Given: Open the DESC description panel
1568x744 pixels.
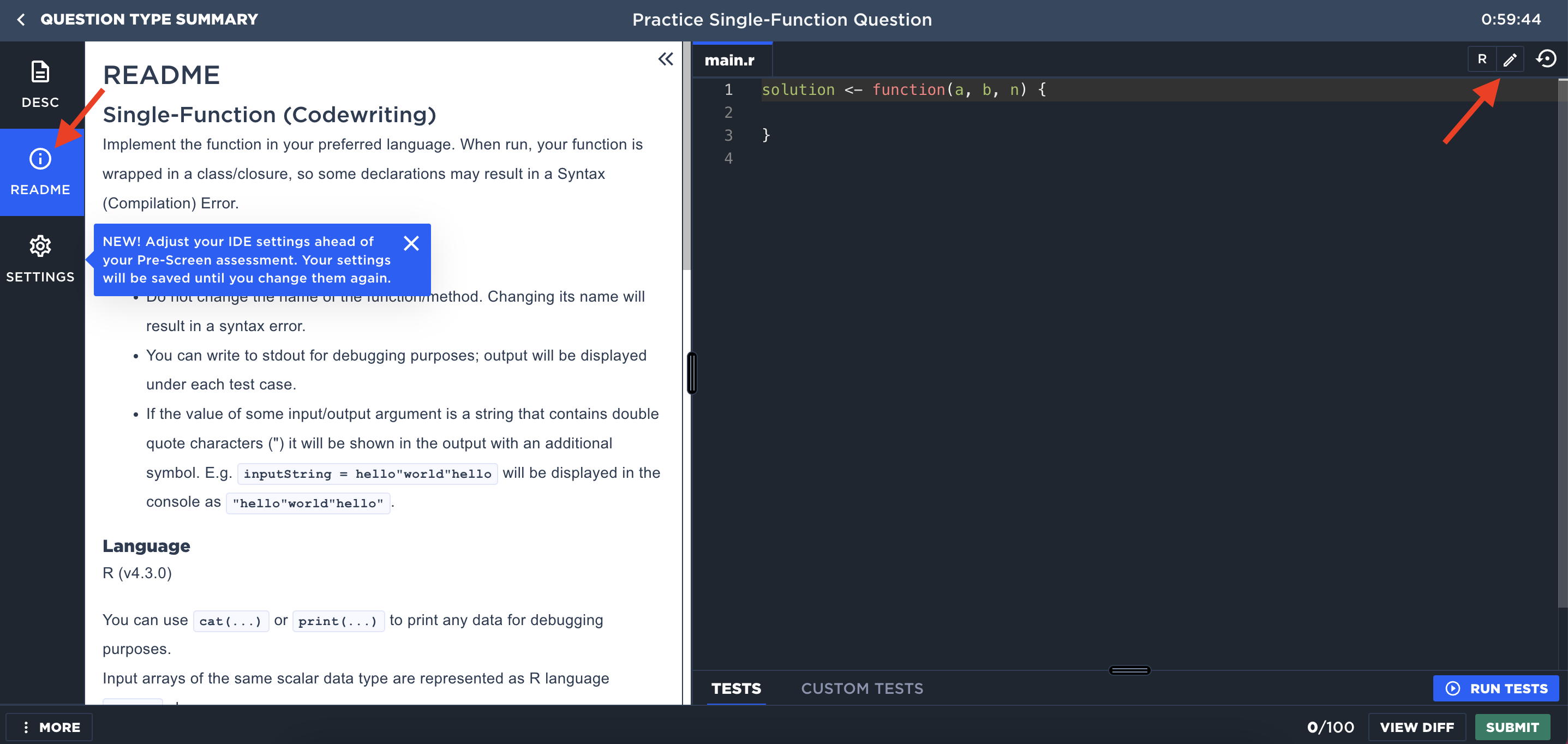Looking at the screenshot, I should [40, 84].
